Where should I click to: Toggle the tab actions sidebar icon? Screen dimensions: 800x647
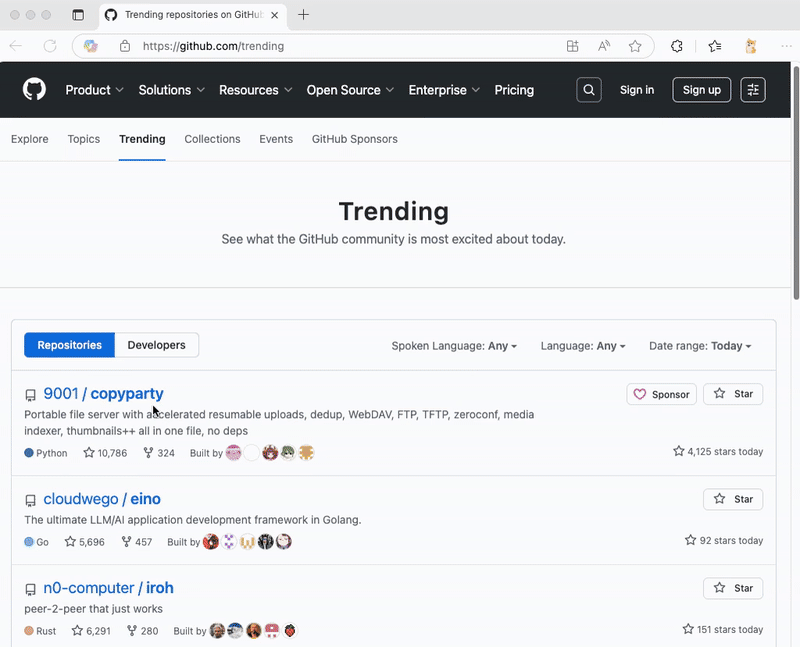pos(78,15)
